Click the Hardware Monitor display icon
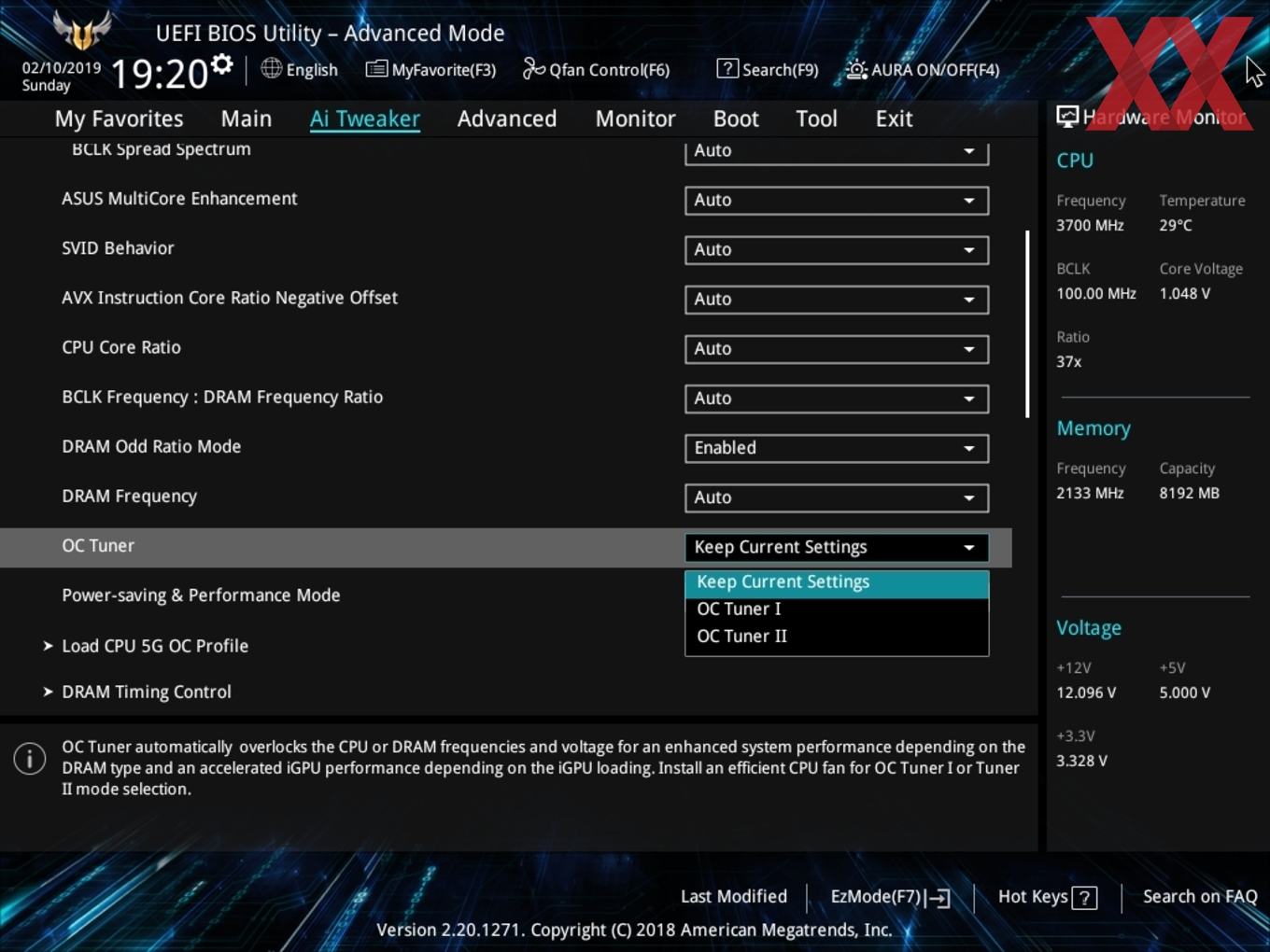This screenshot has height=952, width=1270. coord(1067,116)
